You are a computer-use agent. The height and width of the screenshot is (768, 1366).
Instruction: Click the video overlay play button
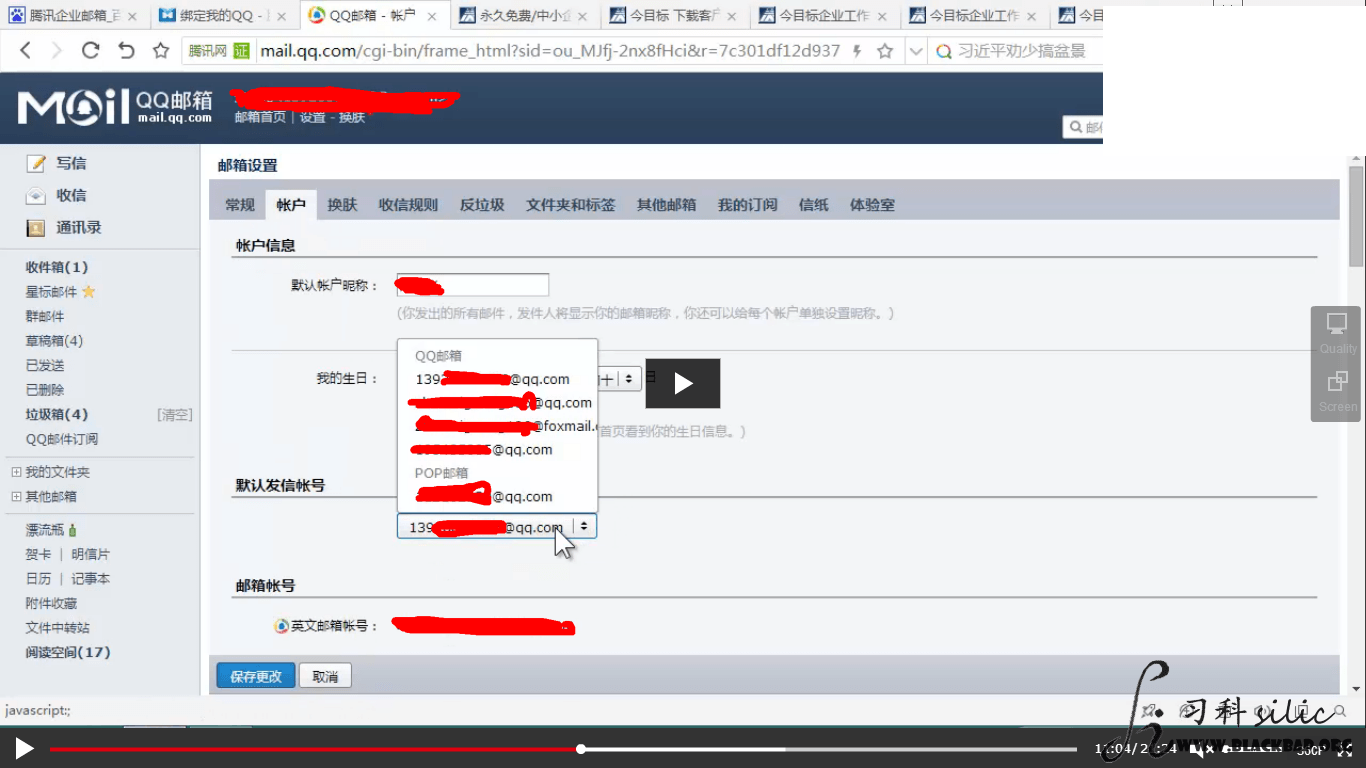pos(683,383)
